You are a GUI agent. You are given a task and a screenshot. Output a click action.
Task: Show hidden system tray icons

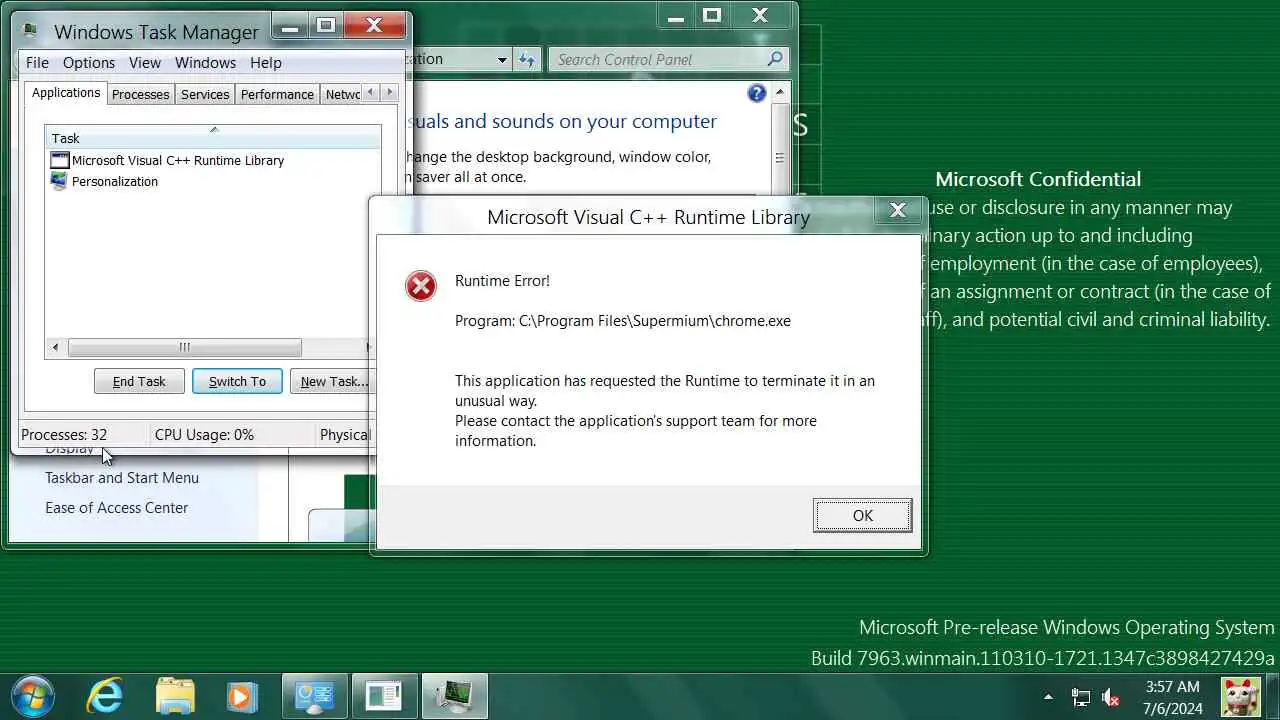click(1048, 697)
